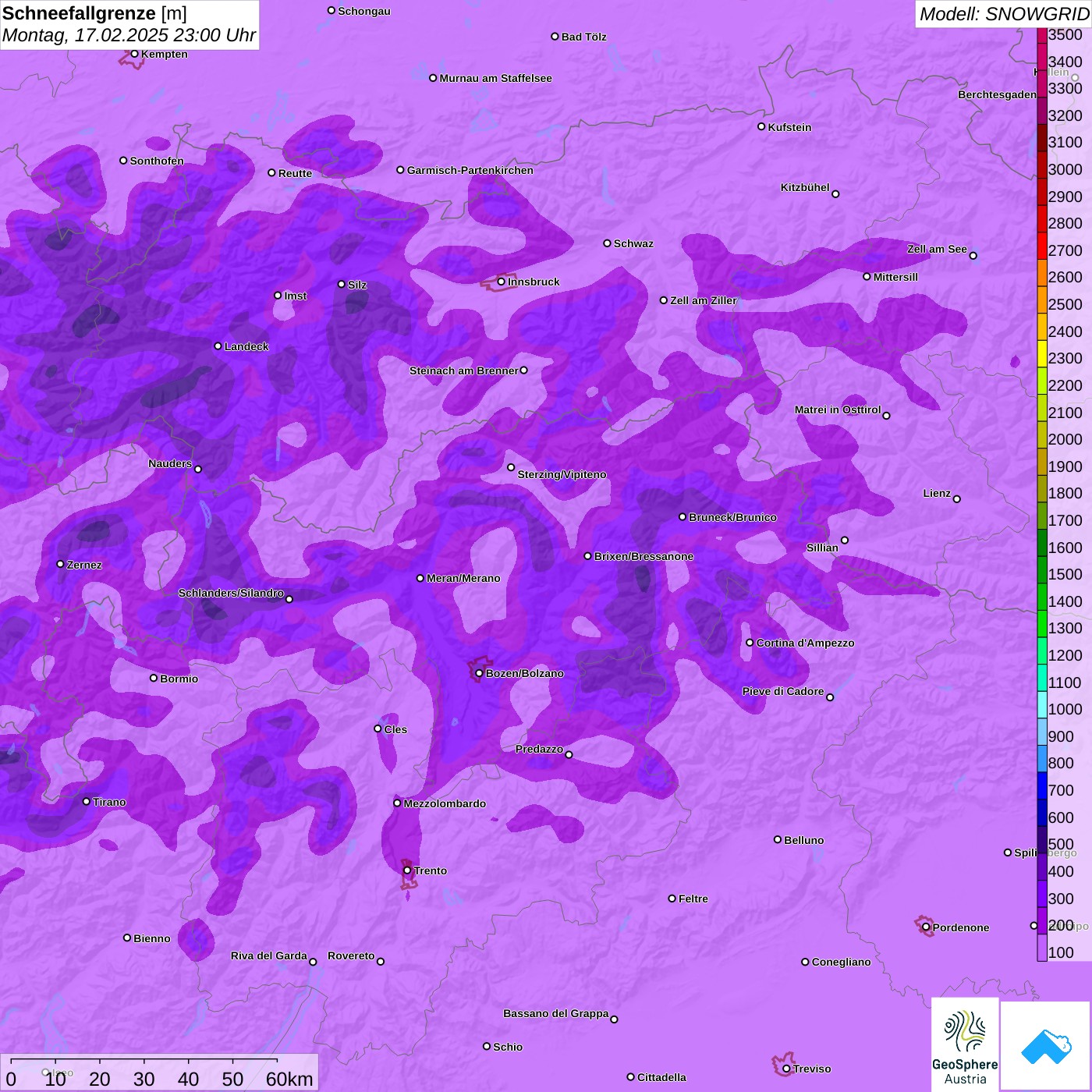1092x1092 pixels.
Task: Click the Garmisch-Partenkirchen label
Action: tap(470, 170)
